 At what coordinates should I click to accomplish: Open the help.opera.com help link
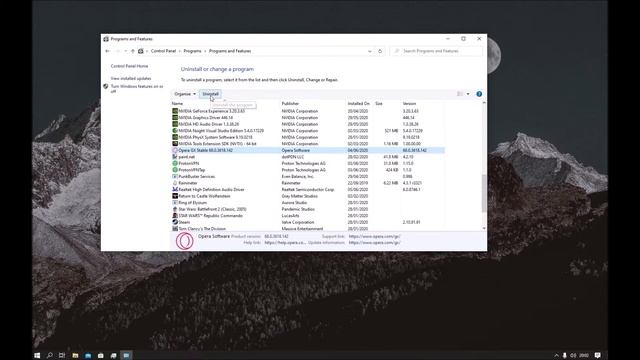click(x=285, y=242)
